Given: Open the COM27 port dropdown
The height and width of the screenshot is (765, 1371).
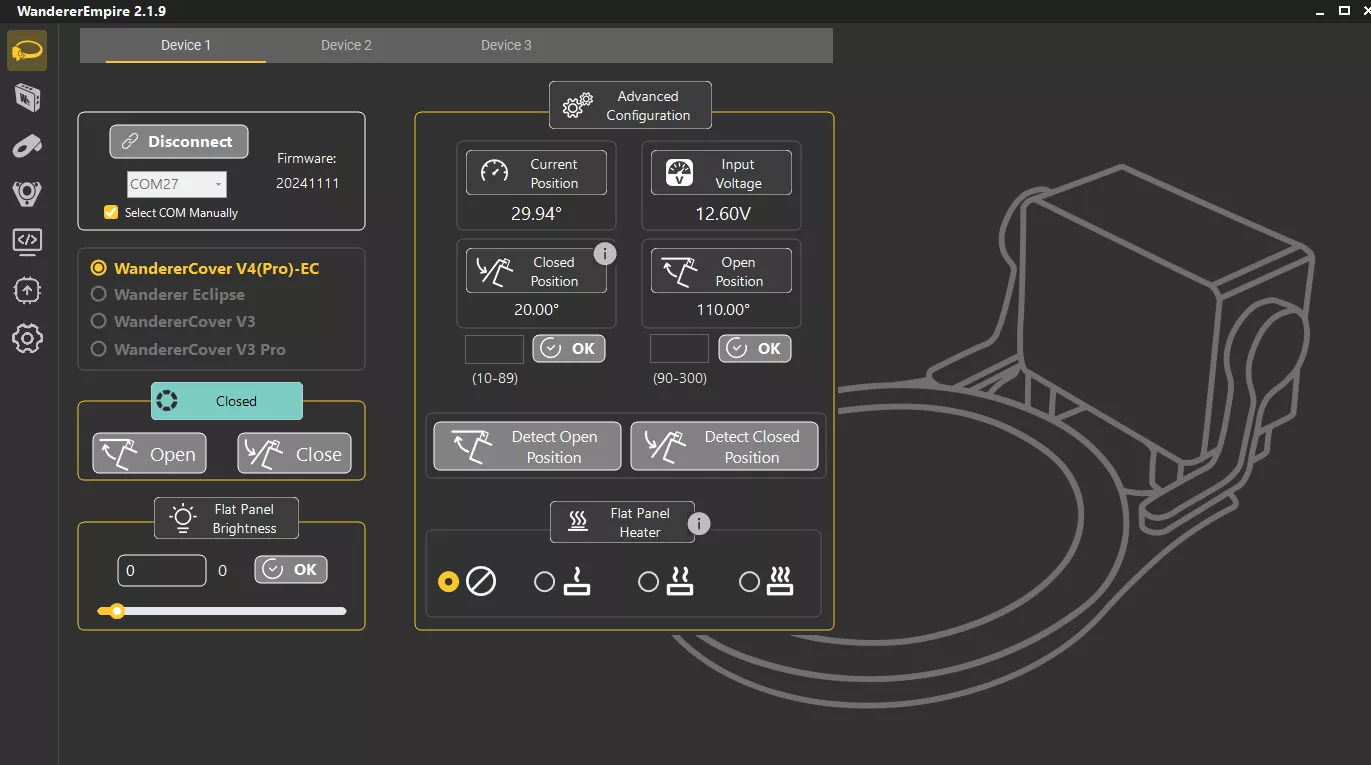Looking at the screenshot, I should click(x=177, y=185).
